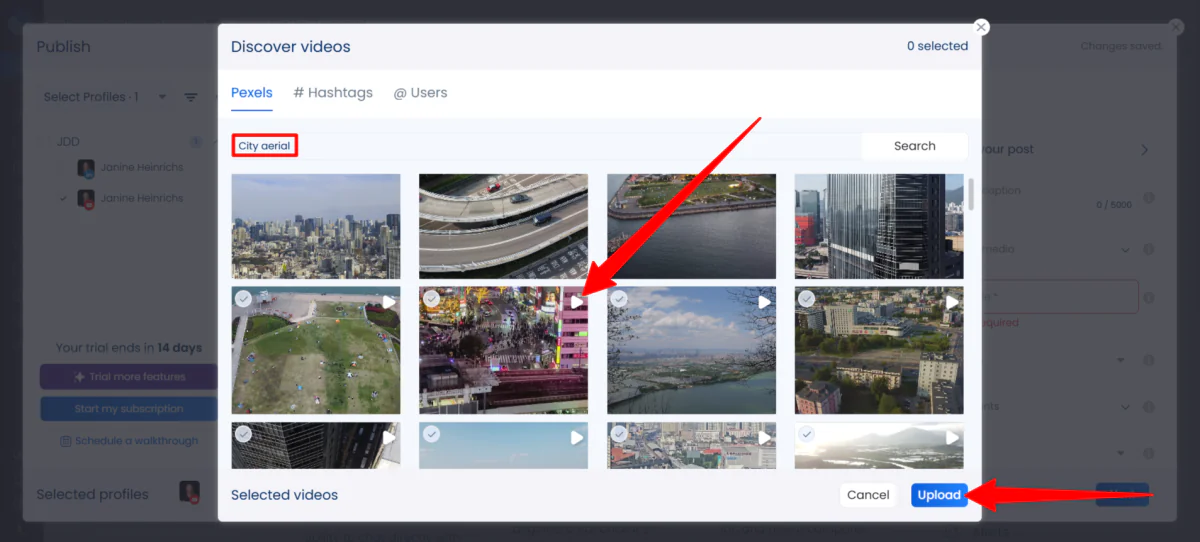
Task: Click the Search button
Action: [914, 146]
